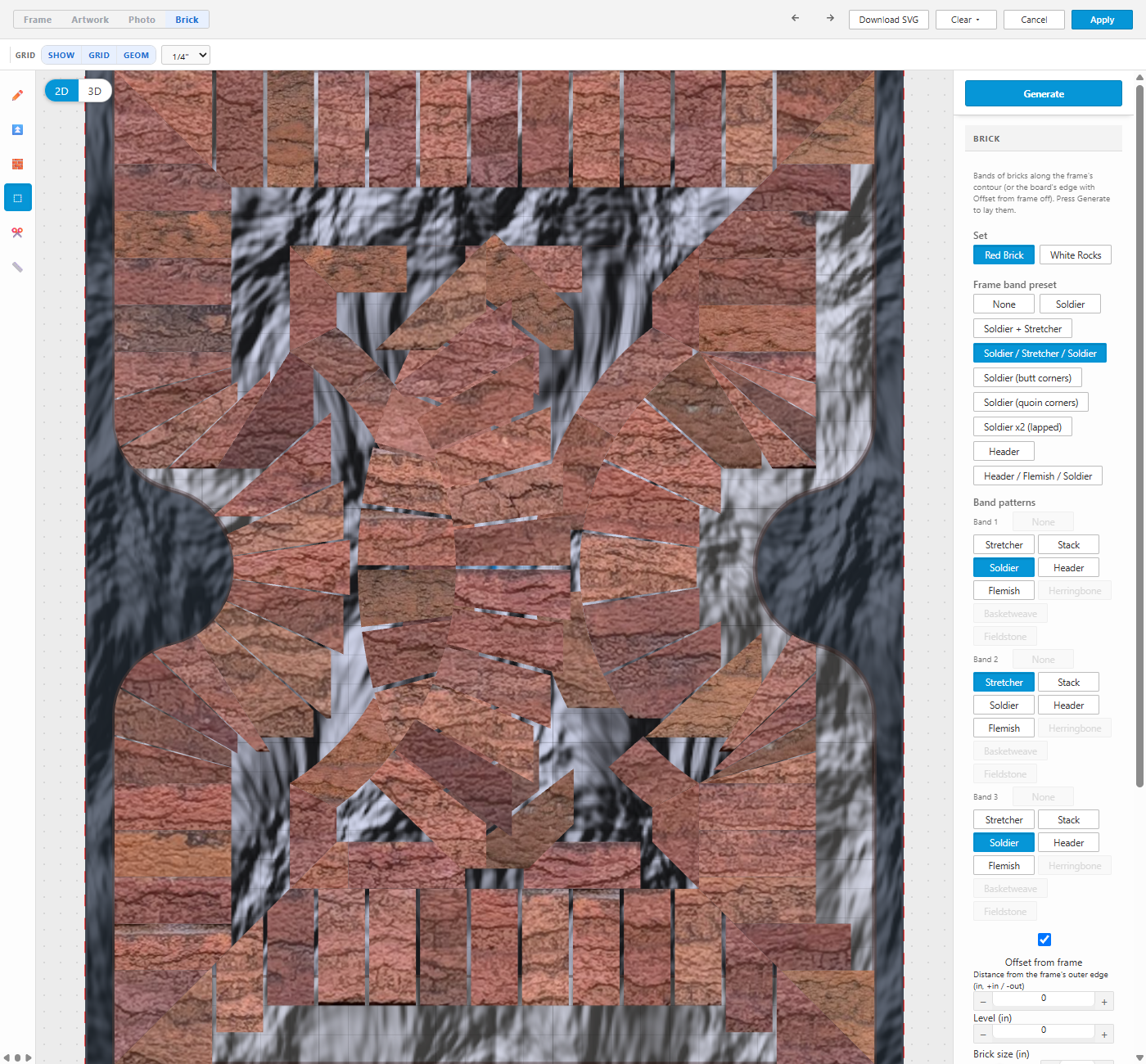Set Band 3 pattern to Header
This screenshot has width=1146, height=1064.
1068,843
